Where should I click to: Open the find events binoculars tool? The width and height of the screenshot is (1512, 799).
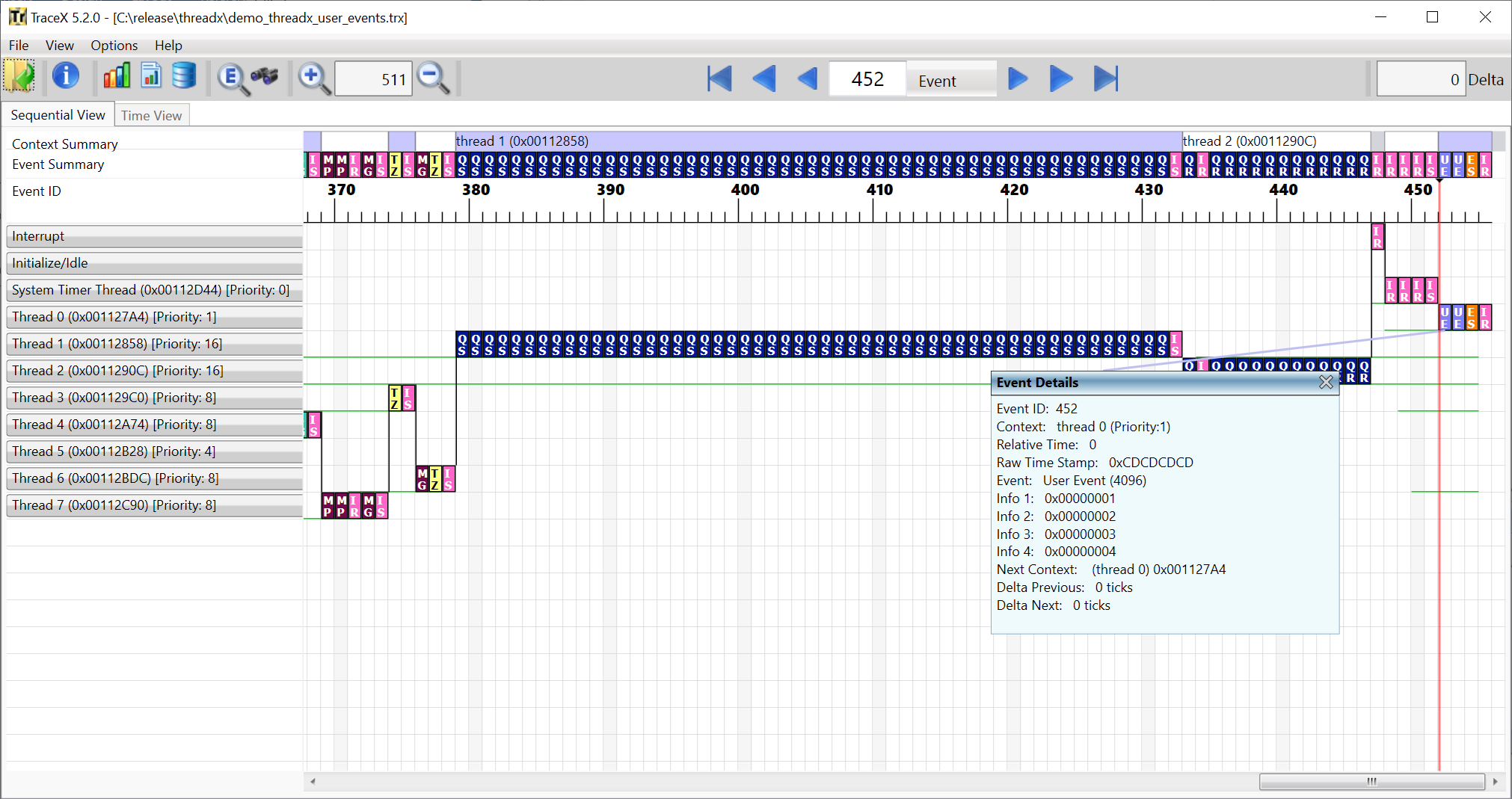pos(265,77)
